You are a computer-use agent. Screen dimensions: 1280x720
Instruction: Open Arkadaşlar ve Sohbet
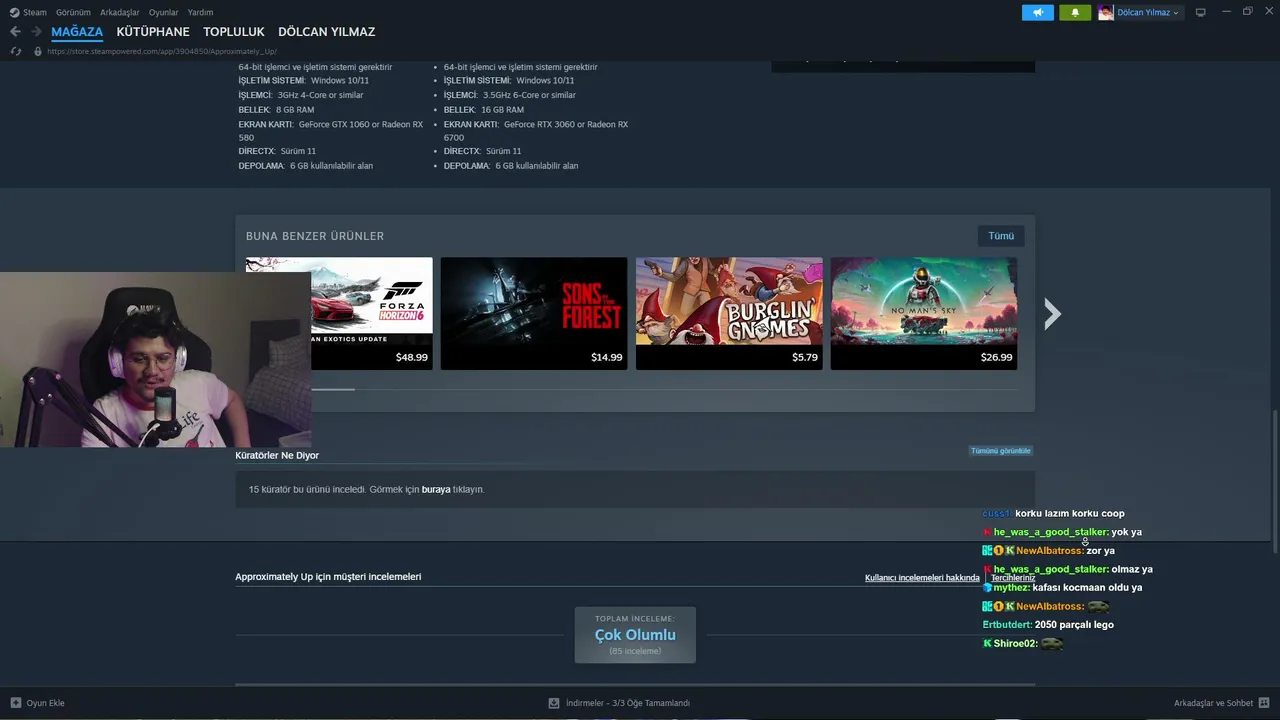pos(1213,703)
